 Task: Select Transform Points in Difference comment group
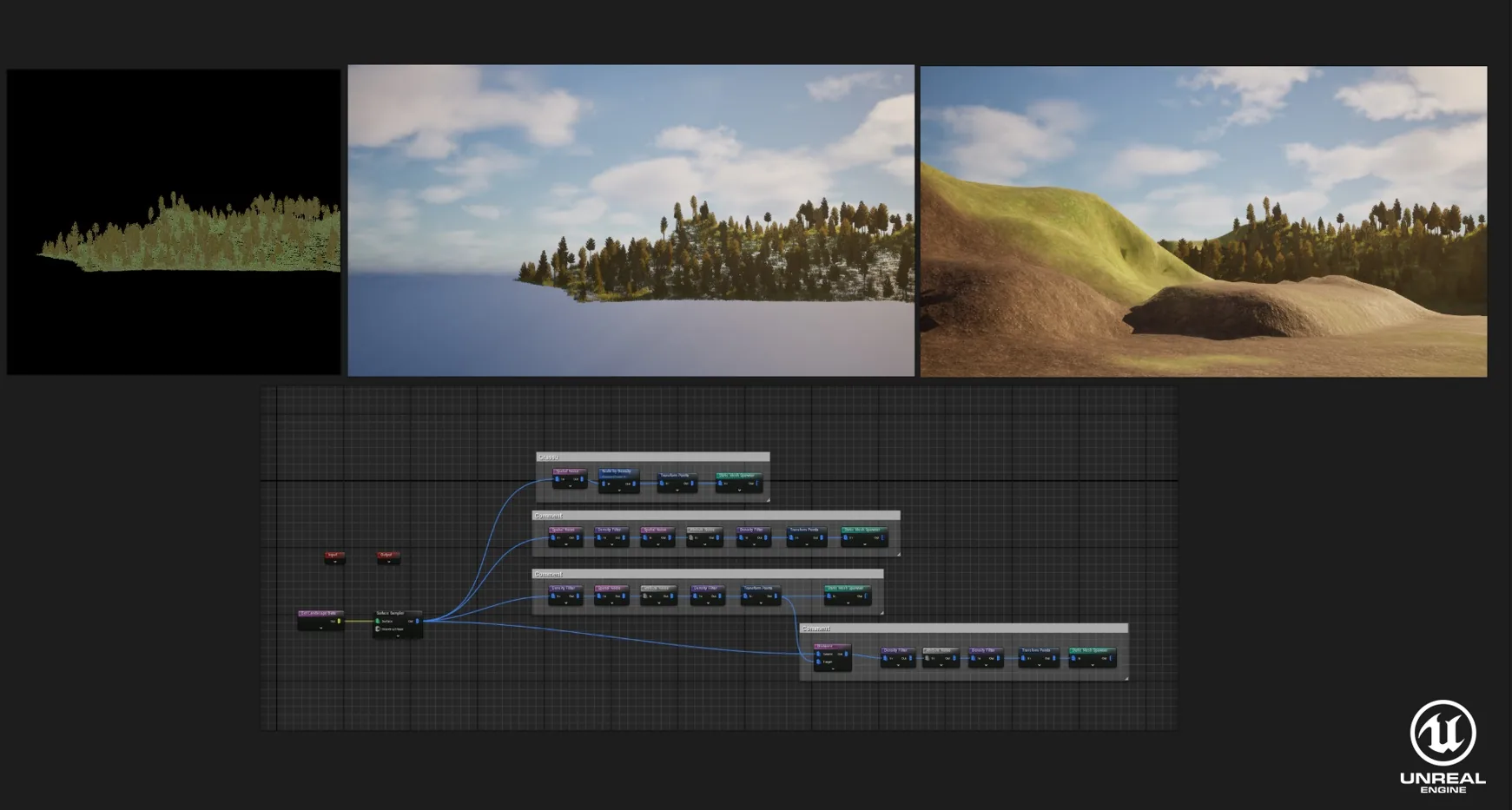coord(1039,657)
